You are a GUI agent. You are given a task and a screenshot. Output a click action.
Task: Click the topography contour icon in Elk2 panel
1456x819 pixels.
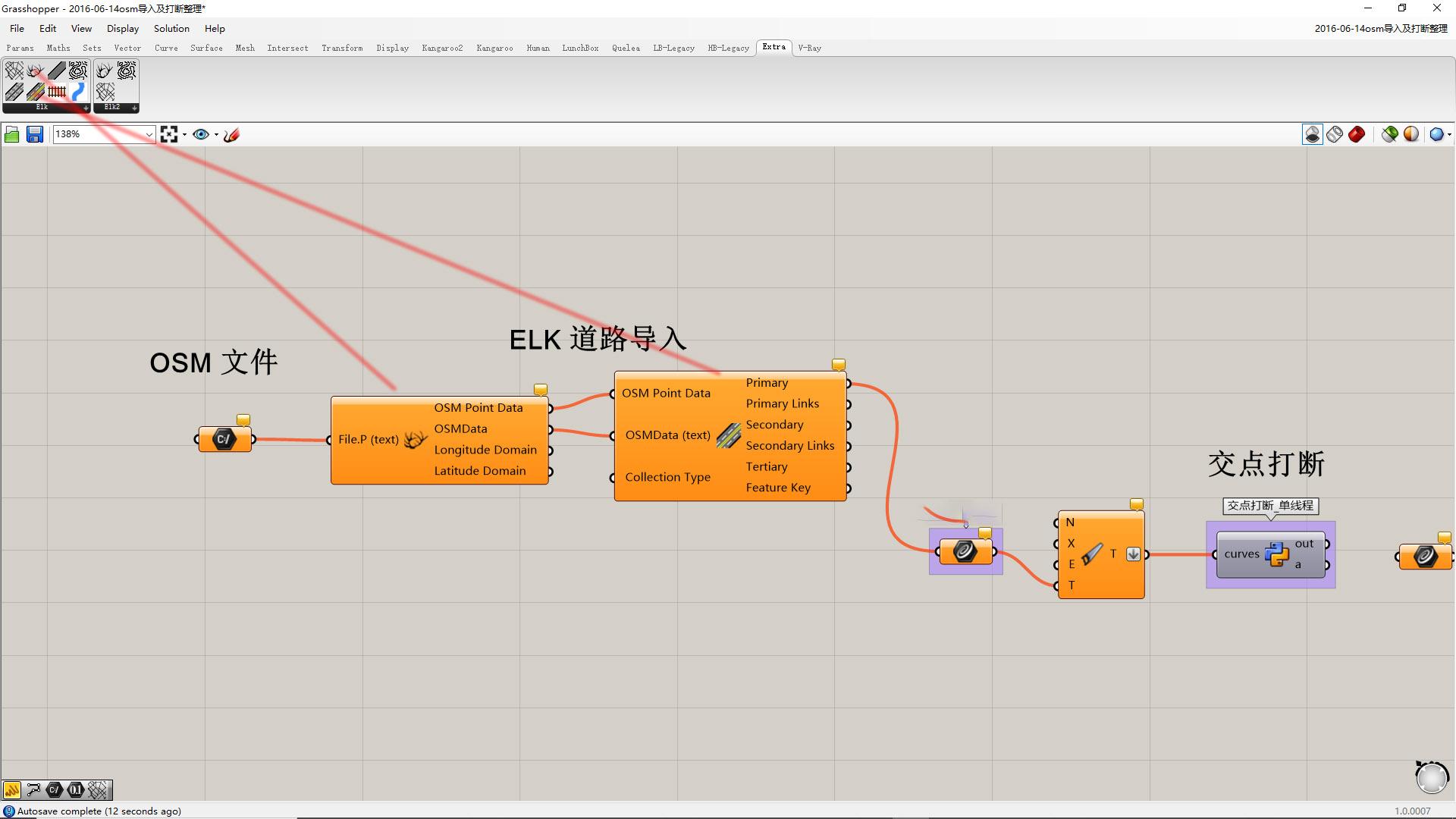point(126,71)
